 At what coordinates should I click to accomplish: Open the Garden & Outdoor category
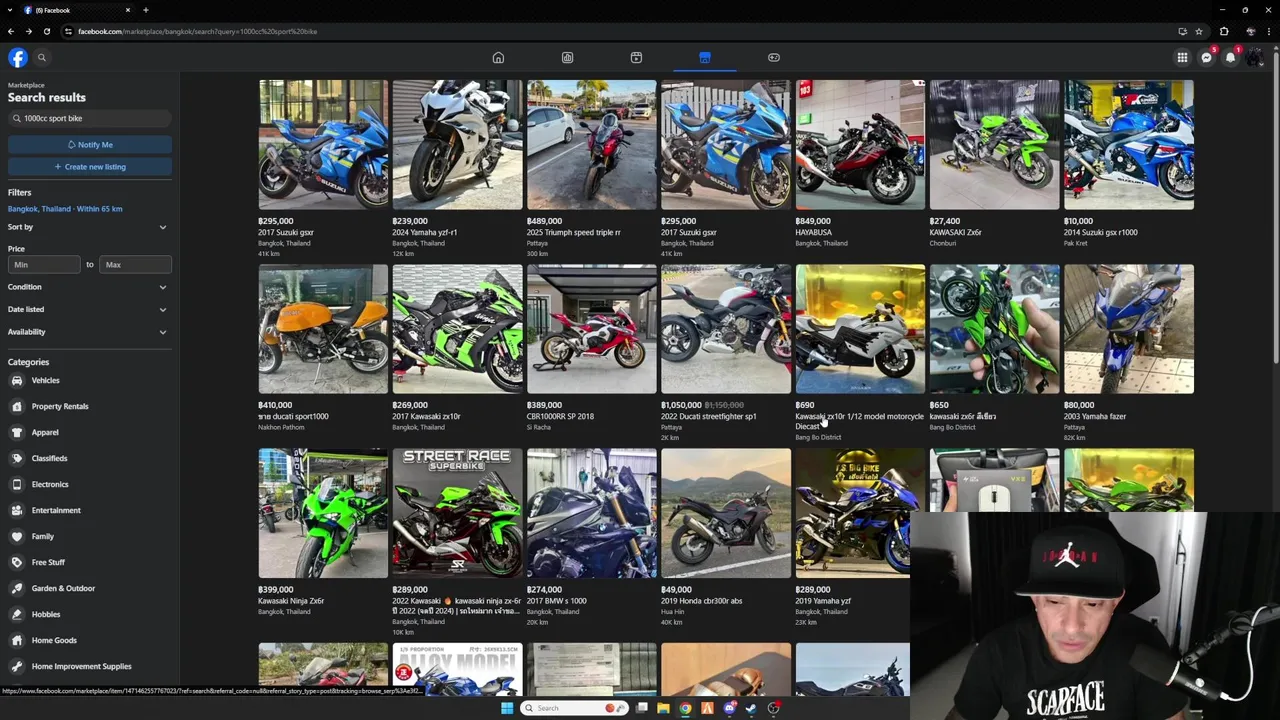pyautogui.click(x=90, y=589)
